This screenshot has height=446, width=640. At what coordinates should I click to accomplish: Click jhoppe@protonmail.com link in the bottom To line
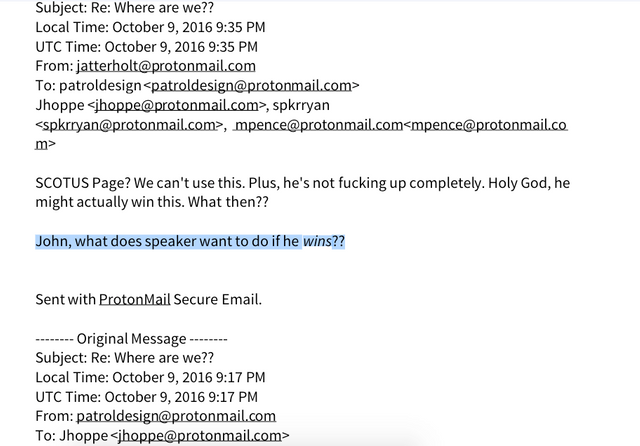[x=200, y=436]
